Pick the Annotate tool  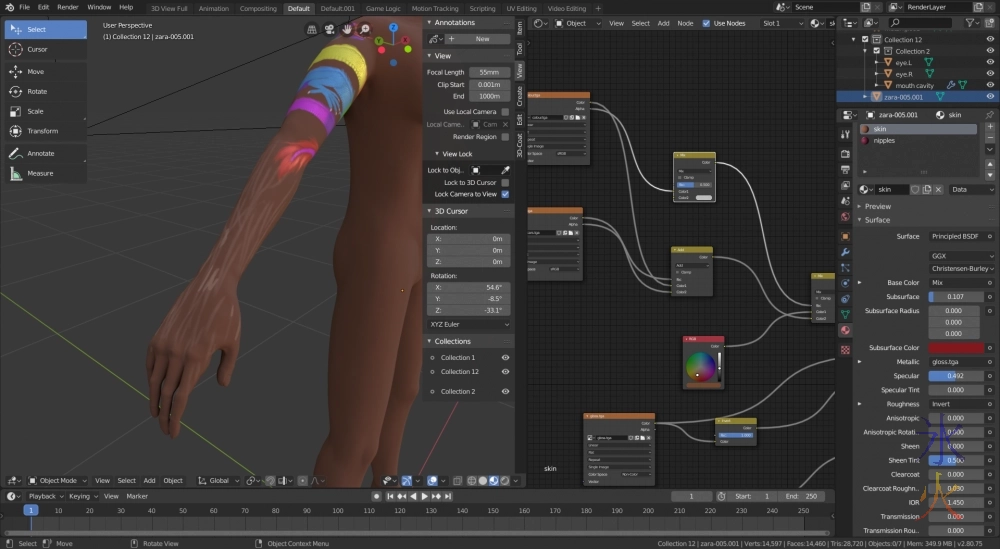pyautogui.click(x=40, y=153)
